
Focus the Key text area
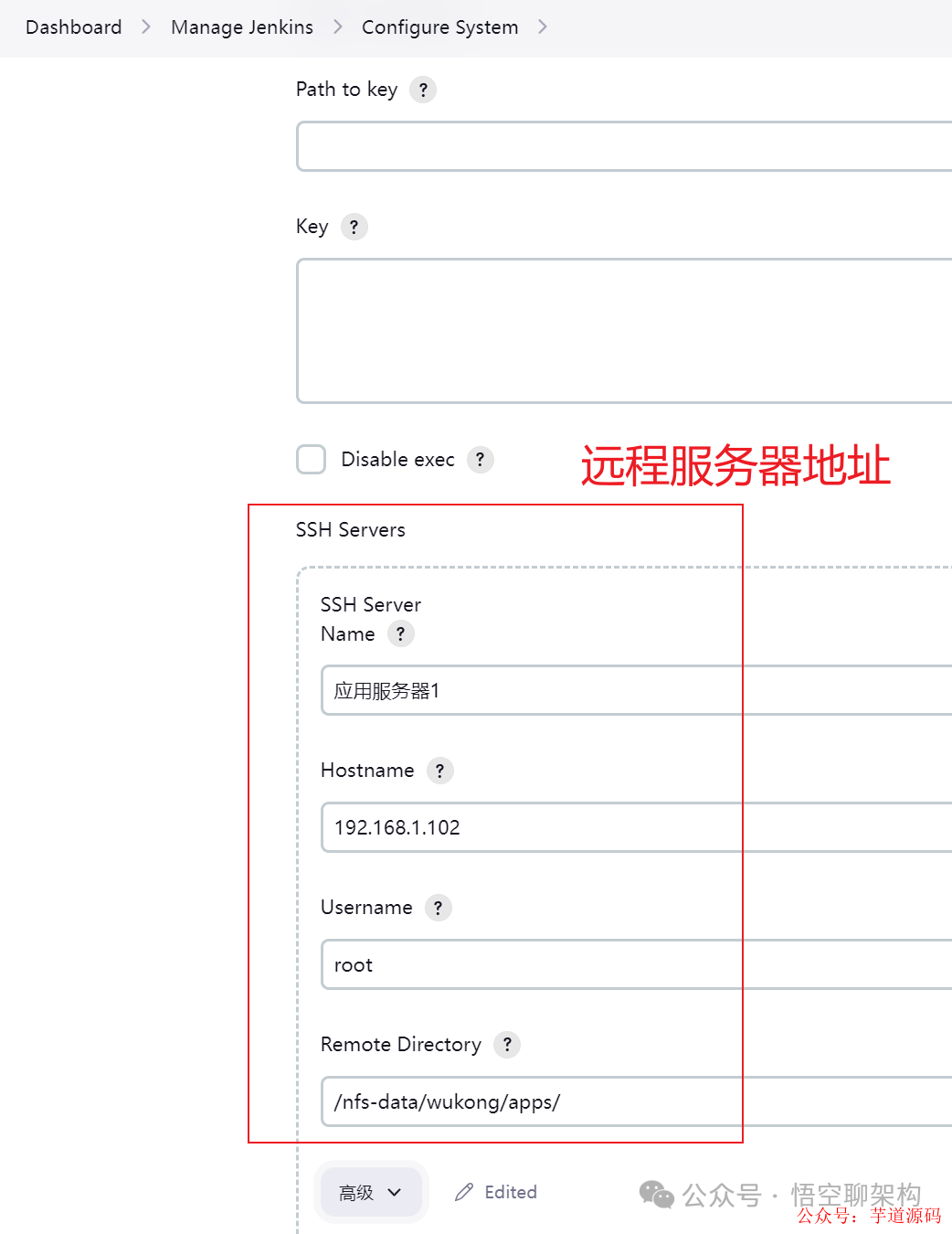point(624,331)
